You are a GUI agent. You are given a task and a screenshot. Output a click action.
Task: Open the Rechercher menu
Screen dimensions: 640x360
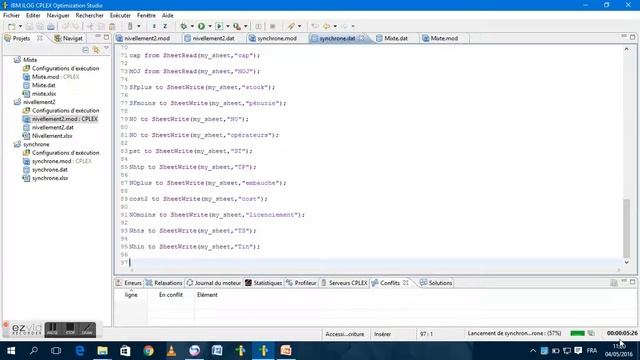click(x=89, y=15)
